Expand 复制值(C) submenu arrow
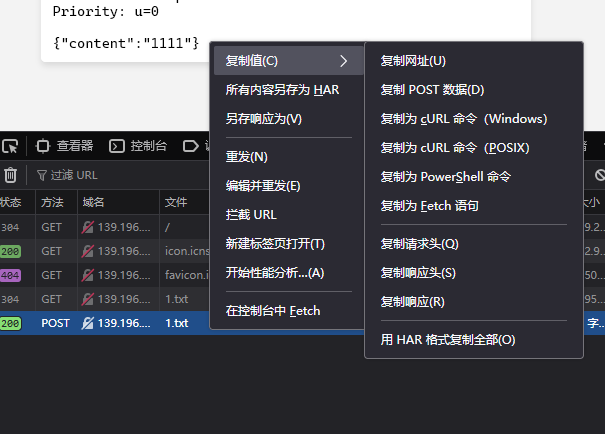This screenshot has height=434, width=605. (343, 61)
